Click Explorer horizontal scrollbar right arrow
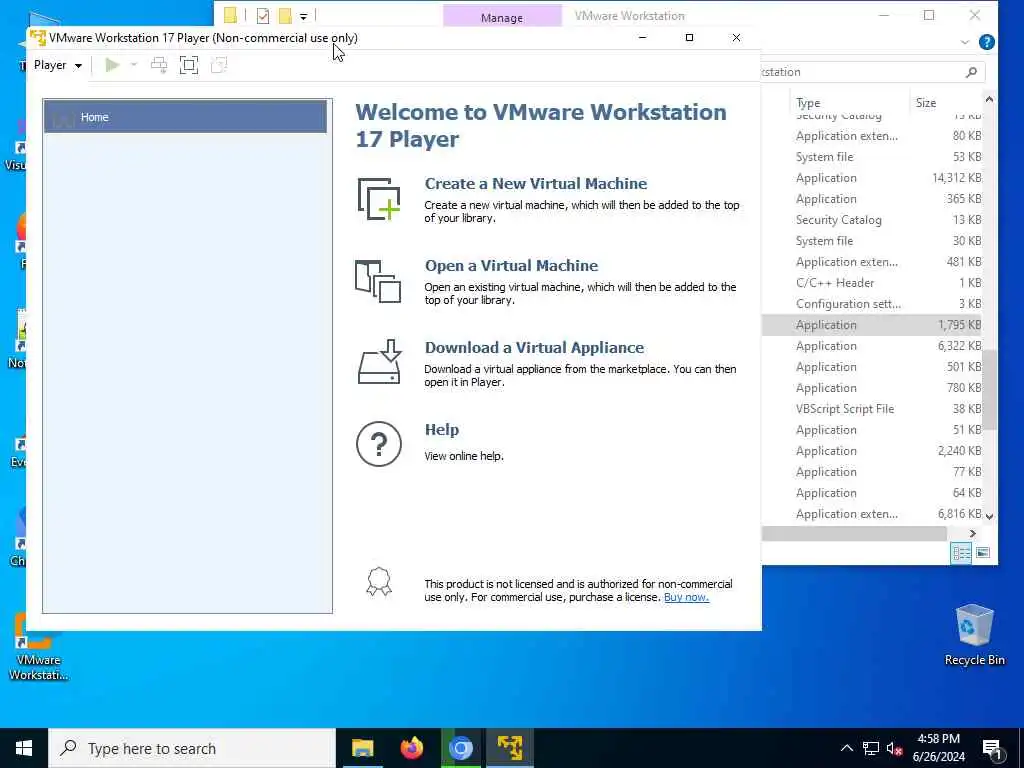 972,534
